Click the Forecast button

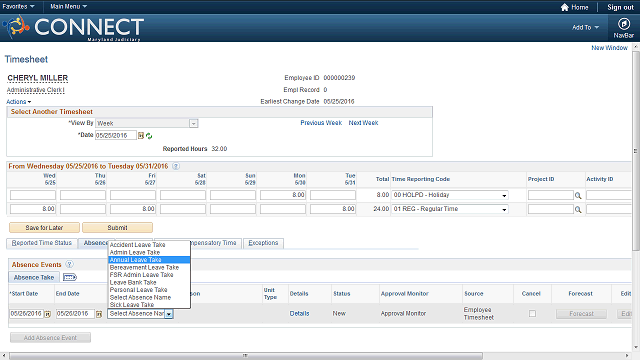[x=581, y=314]
